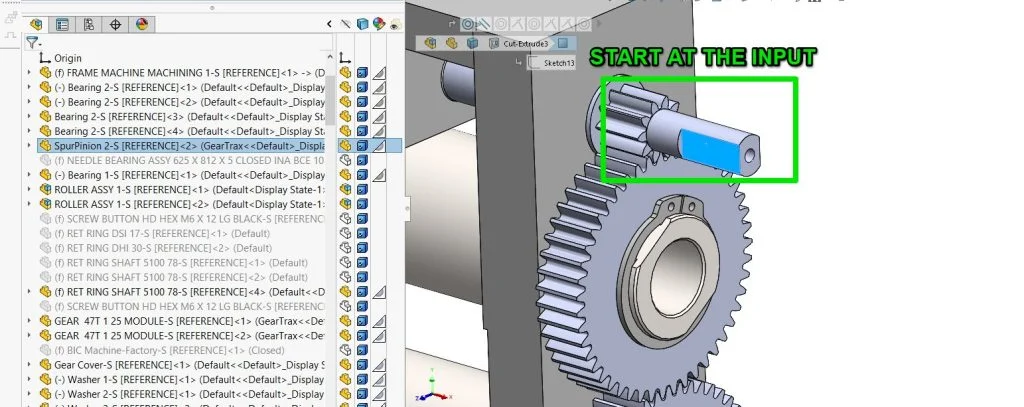The image size is (1024, 407).
Task: Click the Hide/Show column header icon
Action: (347, 24)
